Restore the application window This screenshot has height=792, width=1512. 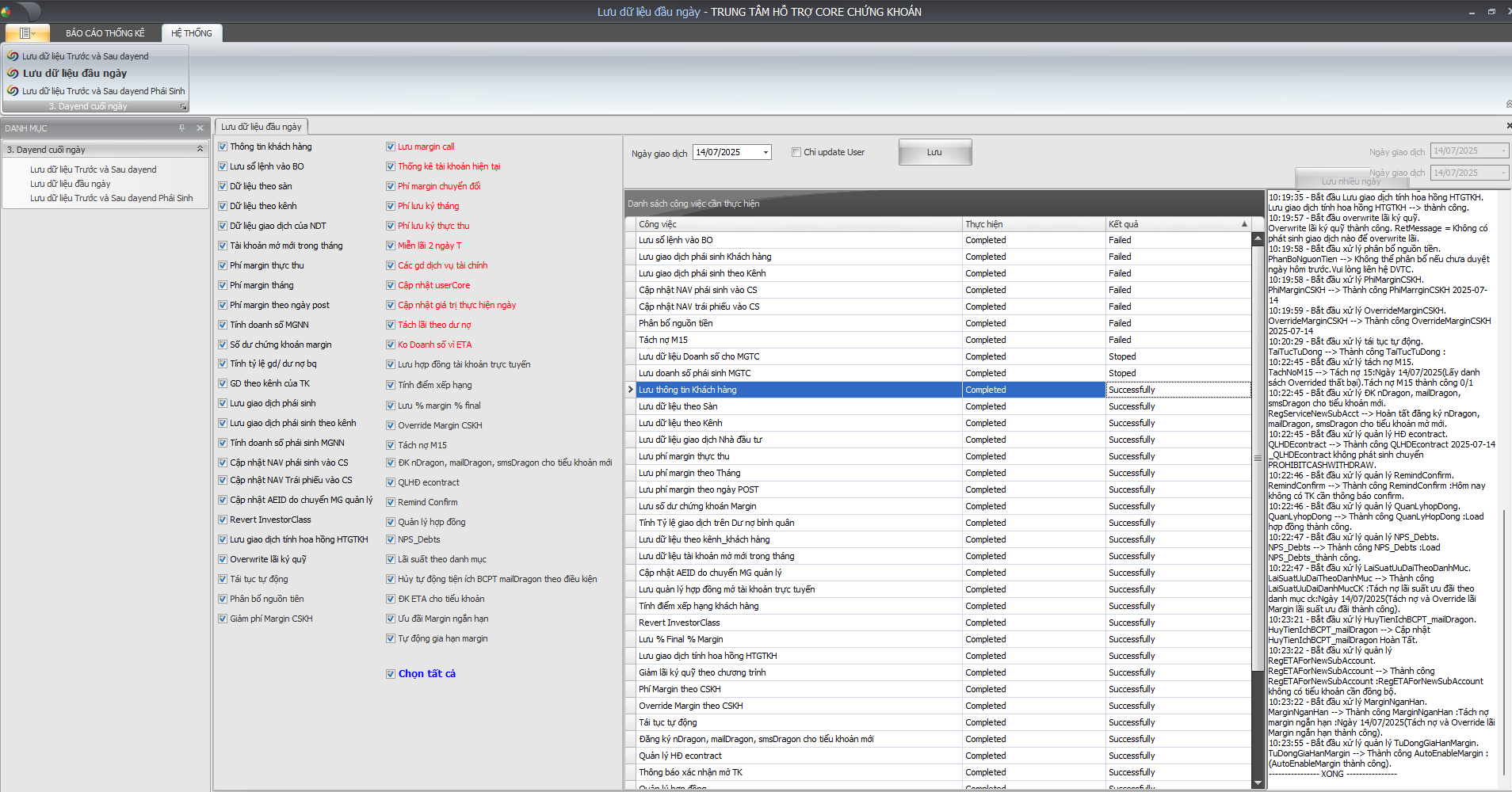coord(1491,11)
